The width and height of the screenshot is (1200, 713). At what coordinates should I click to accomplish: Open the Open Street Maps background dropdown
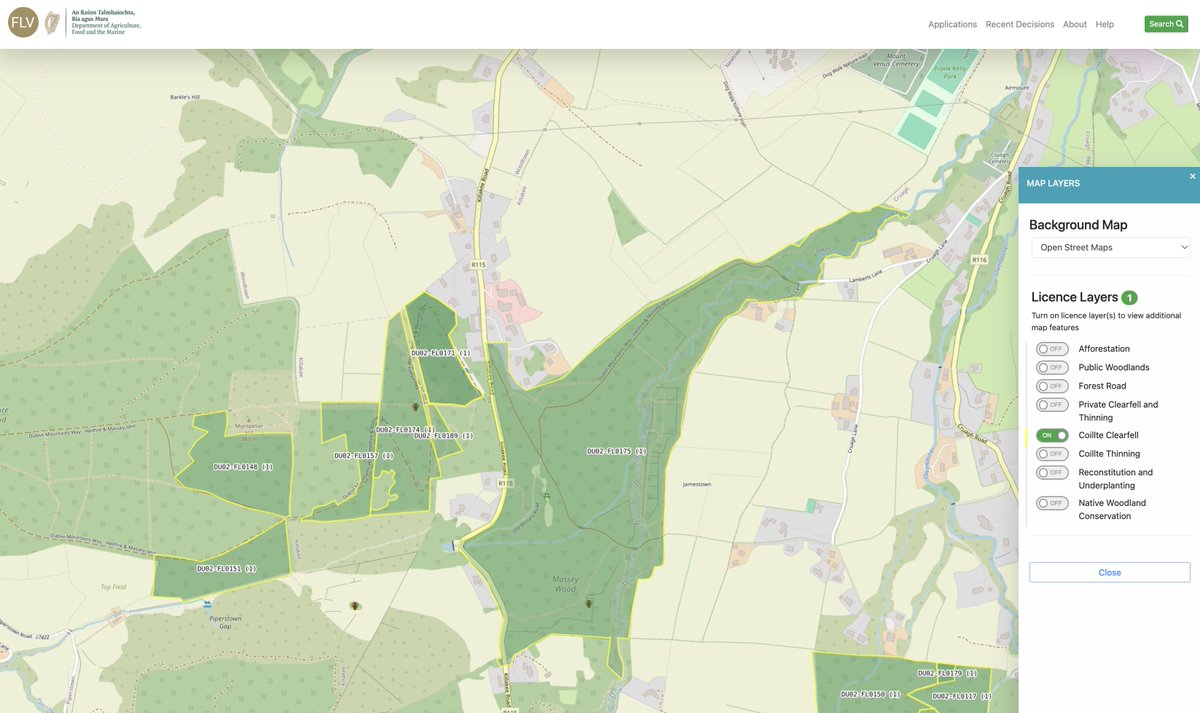tap(1110, 247)
